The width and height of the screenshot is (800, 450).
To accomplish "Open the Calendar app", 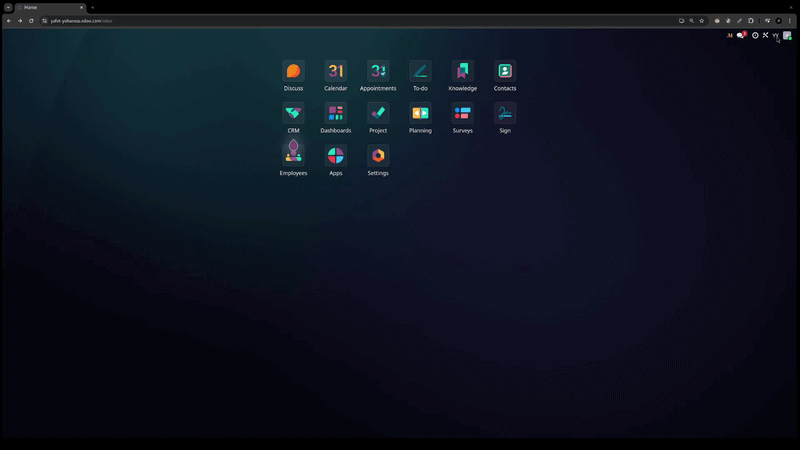I will [x=336, y=76].
